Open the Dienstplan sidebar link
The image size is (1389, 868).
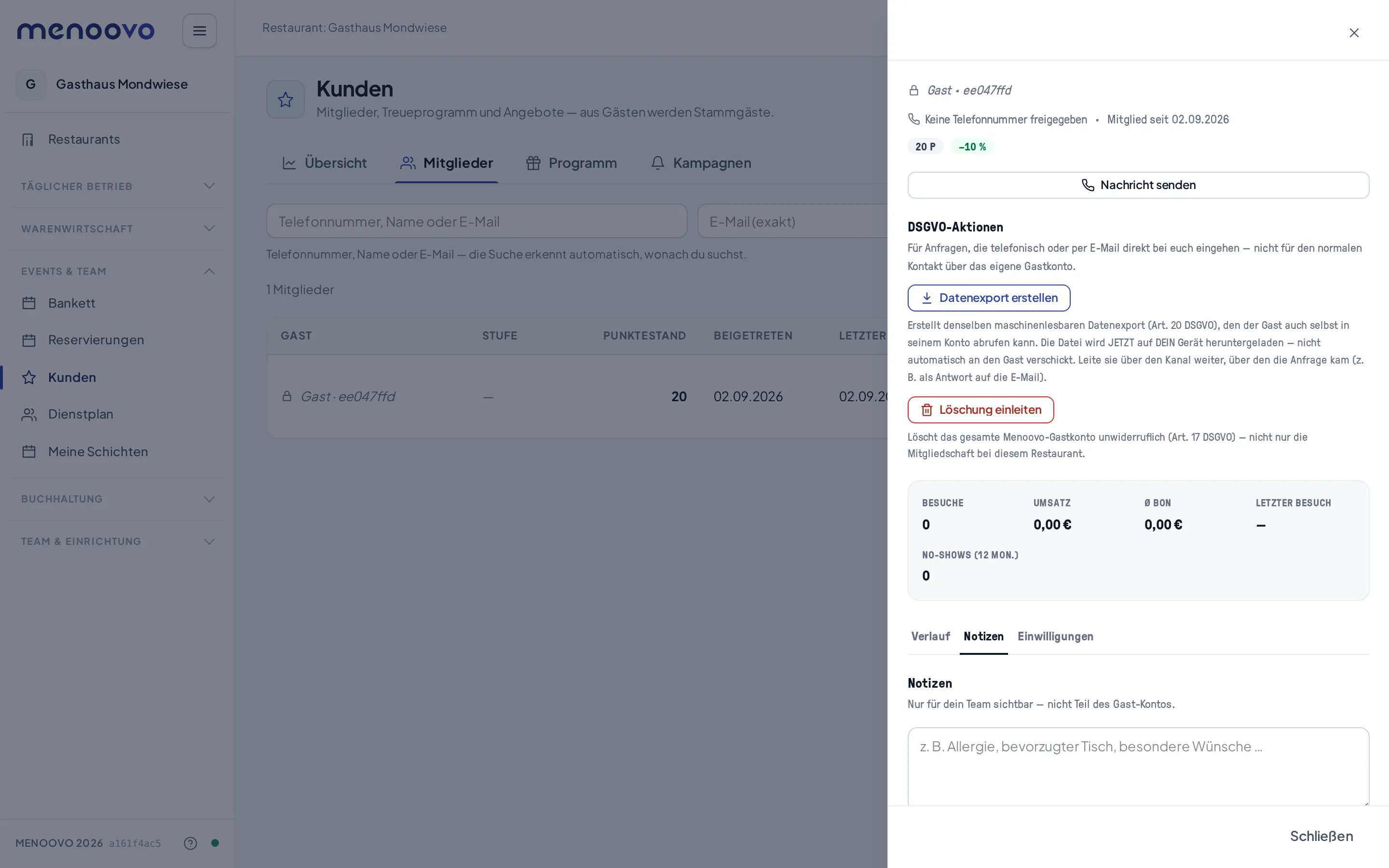118,415
